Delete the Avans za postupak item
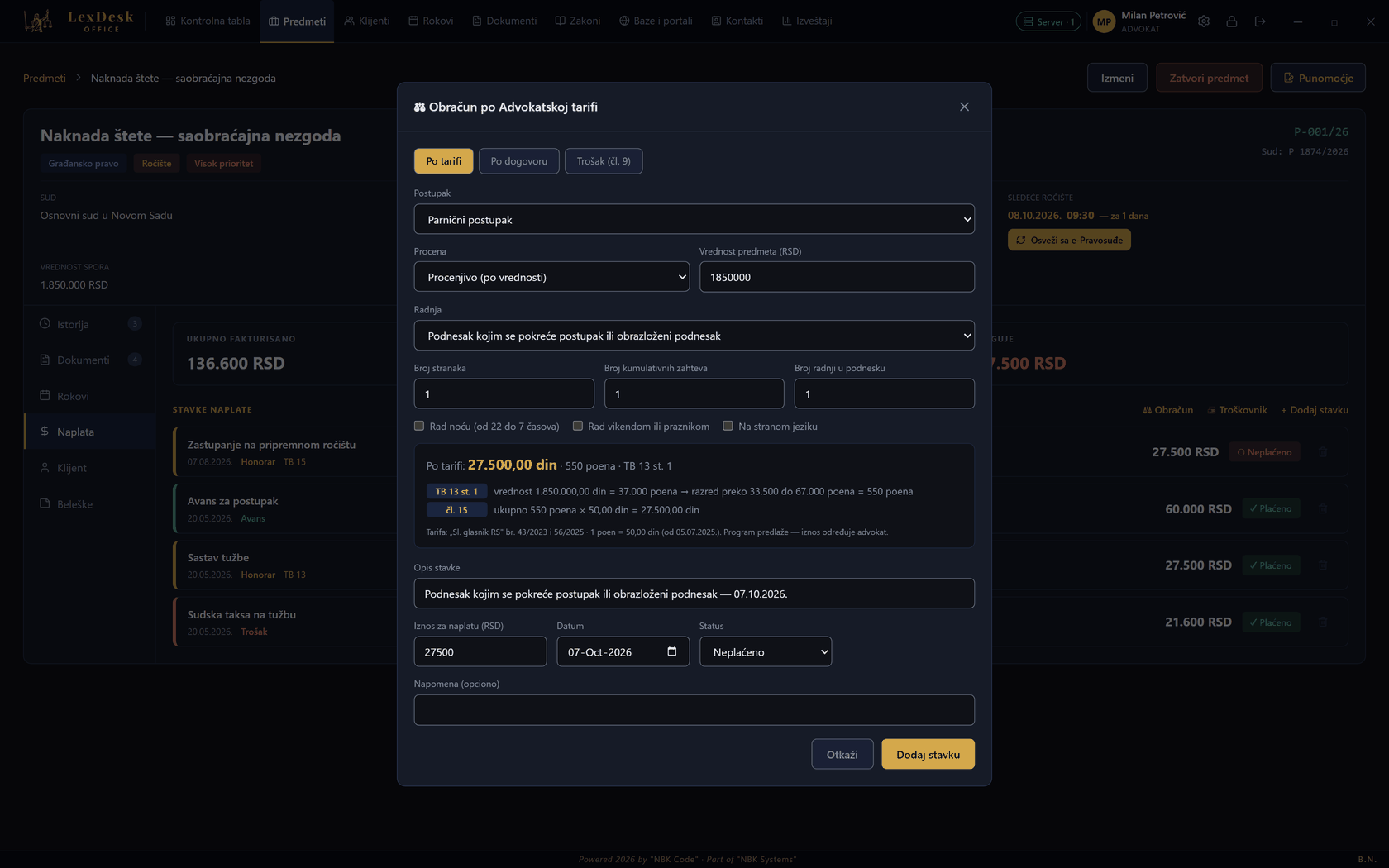The width and height of the screenshot is (1389, 868). point(1323,509)
